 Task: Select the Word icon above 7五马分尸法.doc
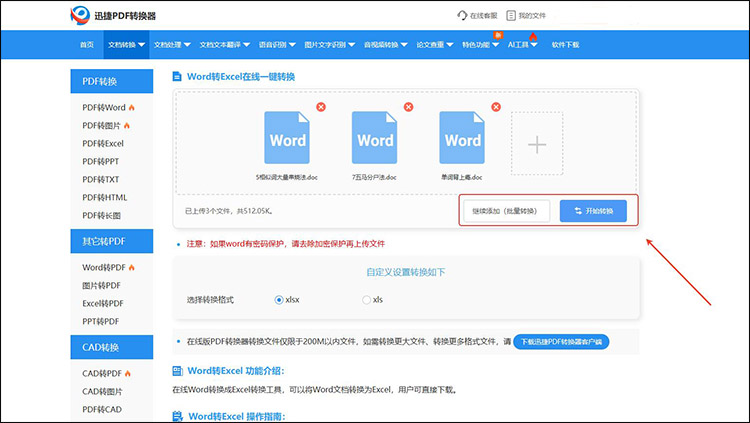tap(375, 138)
